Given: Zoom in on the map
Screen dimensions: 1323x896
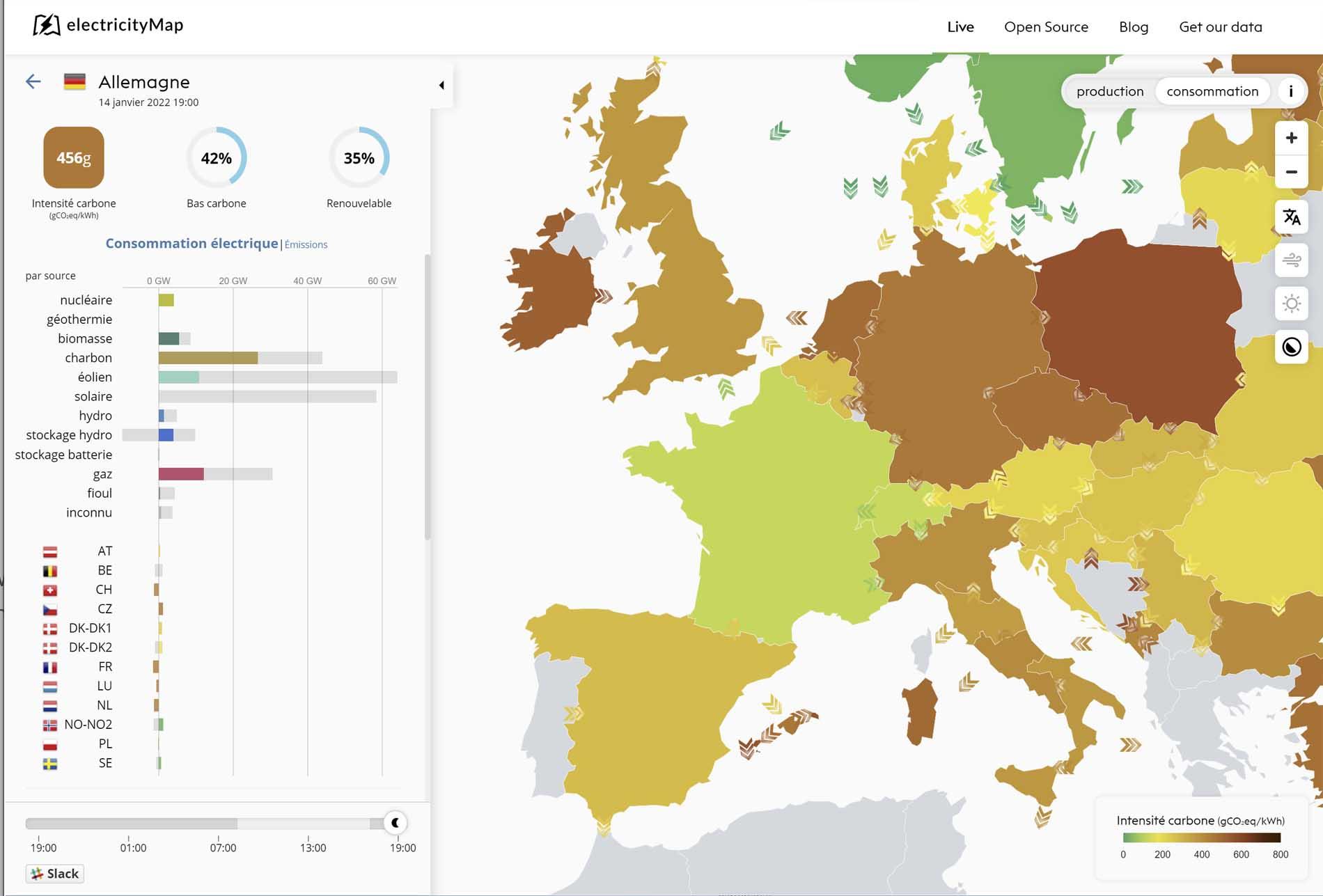Looking at the screenshot, I should tap(1291, 138).
